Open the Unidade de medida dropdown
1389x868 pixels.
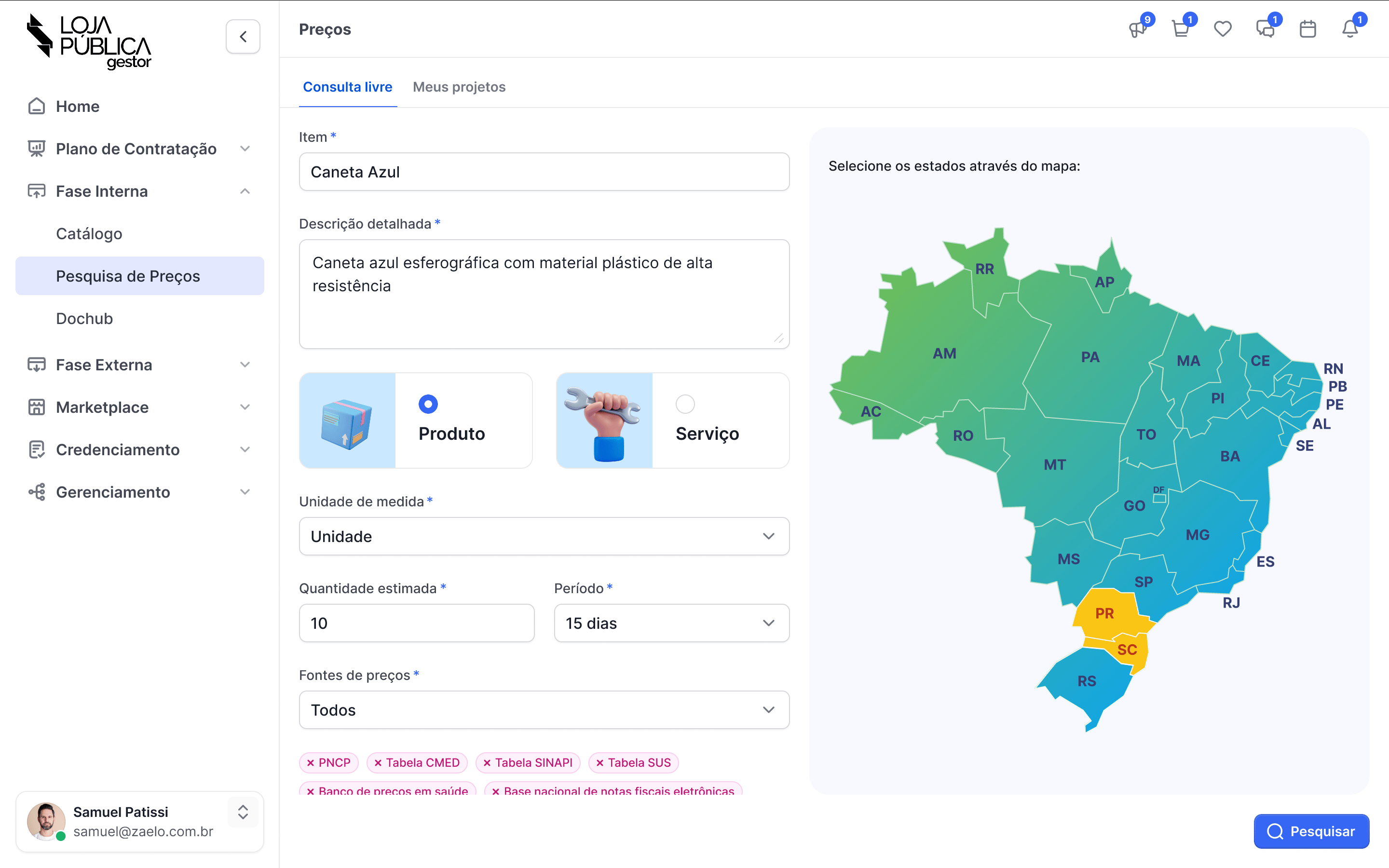click(544, 536)
